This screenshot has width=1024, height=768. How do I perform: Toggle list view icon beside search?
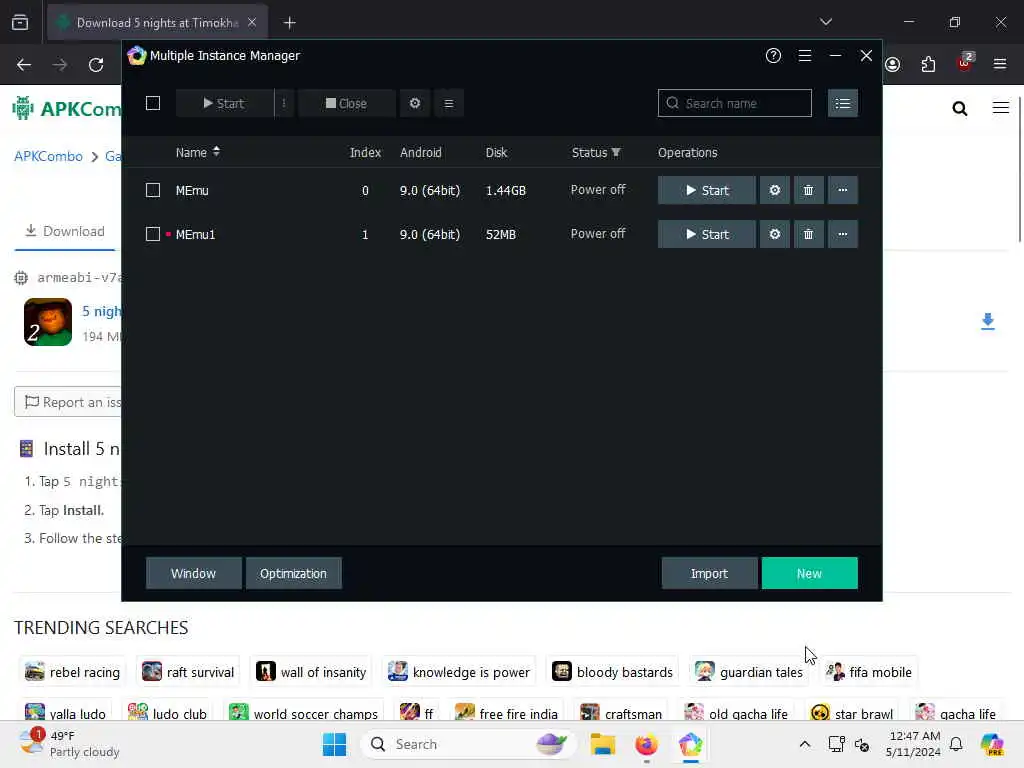coord(842,103)
